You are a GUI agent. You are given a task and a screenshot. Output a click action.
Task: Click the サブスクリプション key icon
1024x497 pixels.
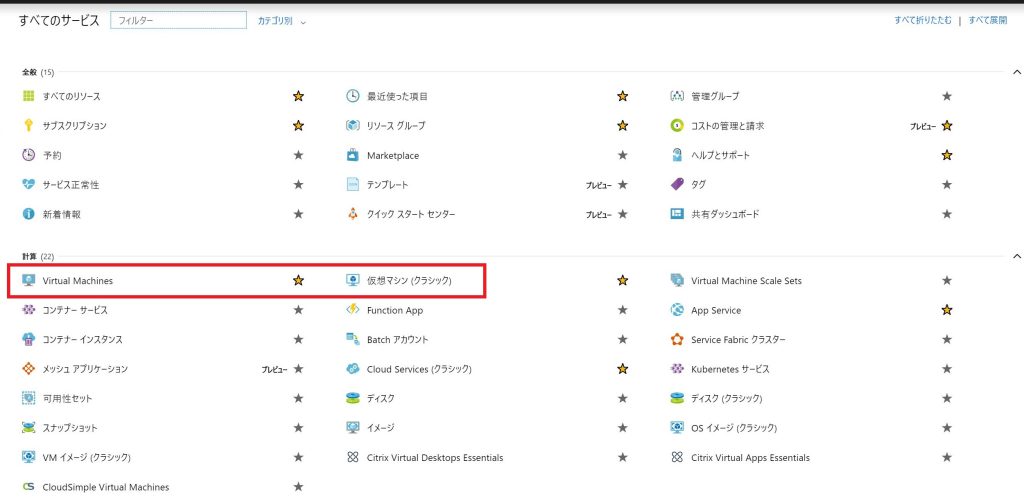click(x=29, y=125)
